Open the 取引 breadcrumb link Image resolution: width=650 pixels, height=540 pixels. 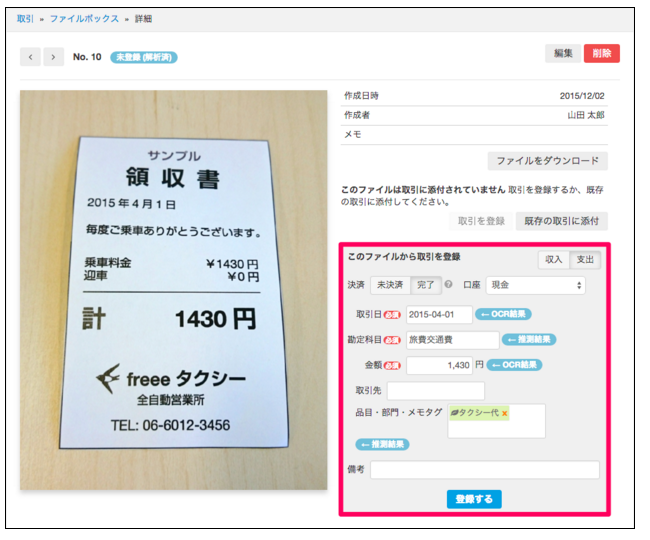pyautogui.click(x=25, y=19)
